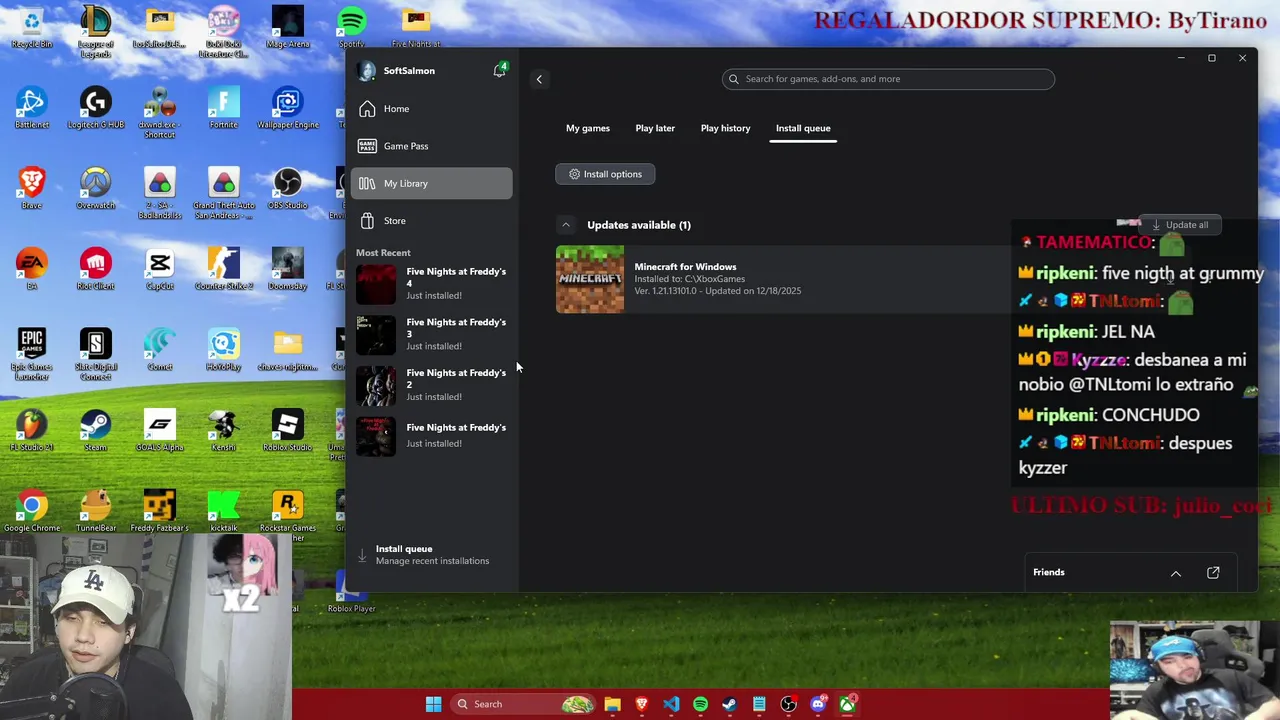Switch to Play later tab
The image size is (1280, 720).
655,128
